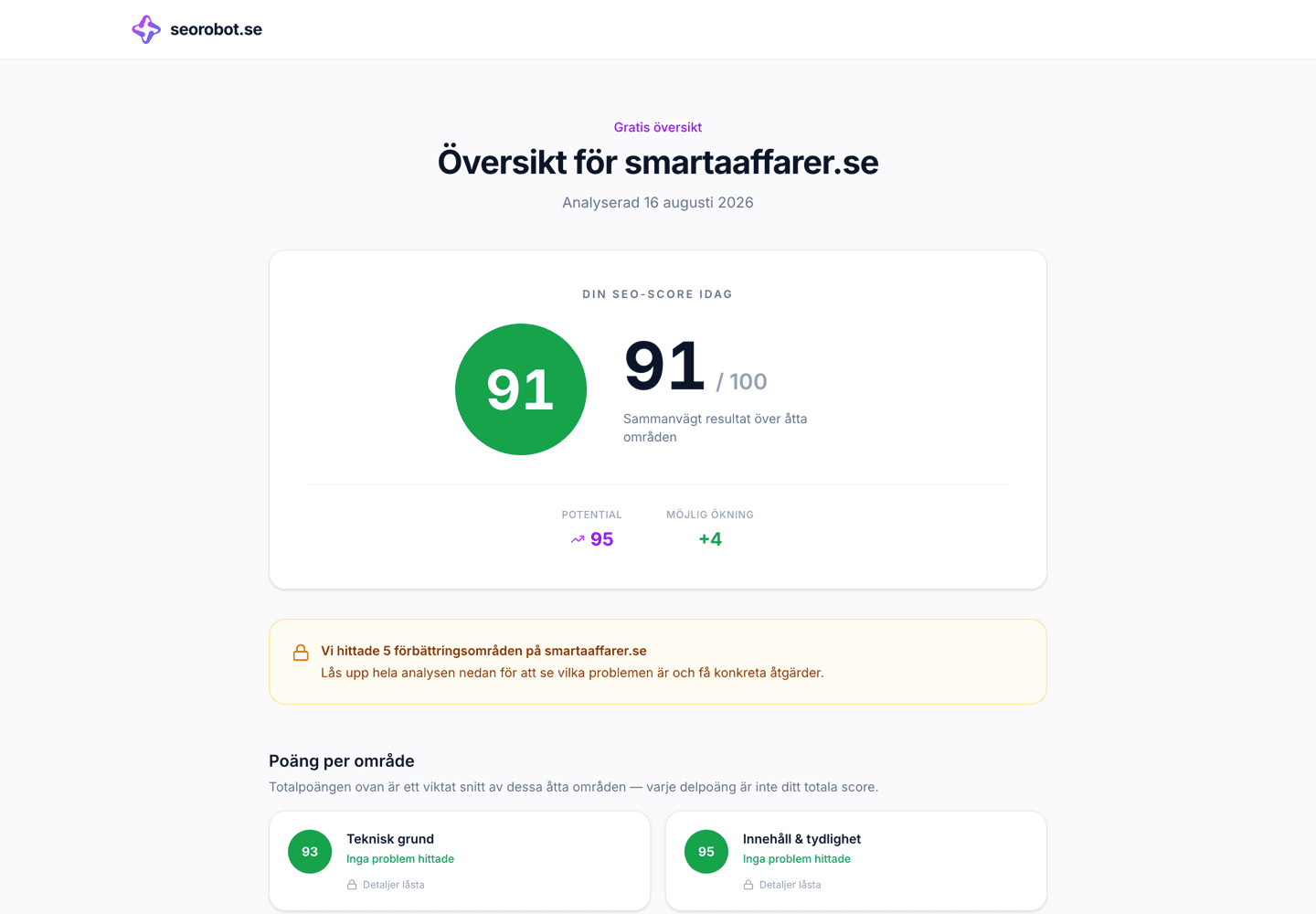The height and width of the screenshot is (914, 1316).
Task: Click "Inga problem hittade" under Innehåll & tydlighet
Action: pos(797,859)
